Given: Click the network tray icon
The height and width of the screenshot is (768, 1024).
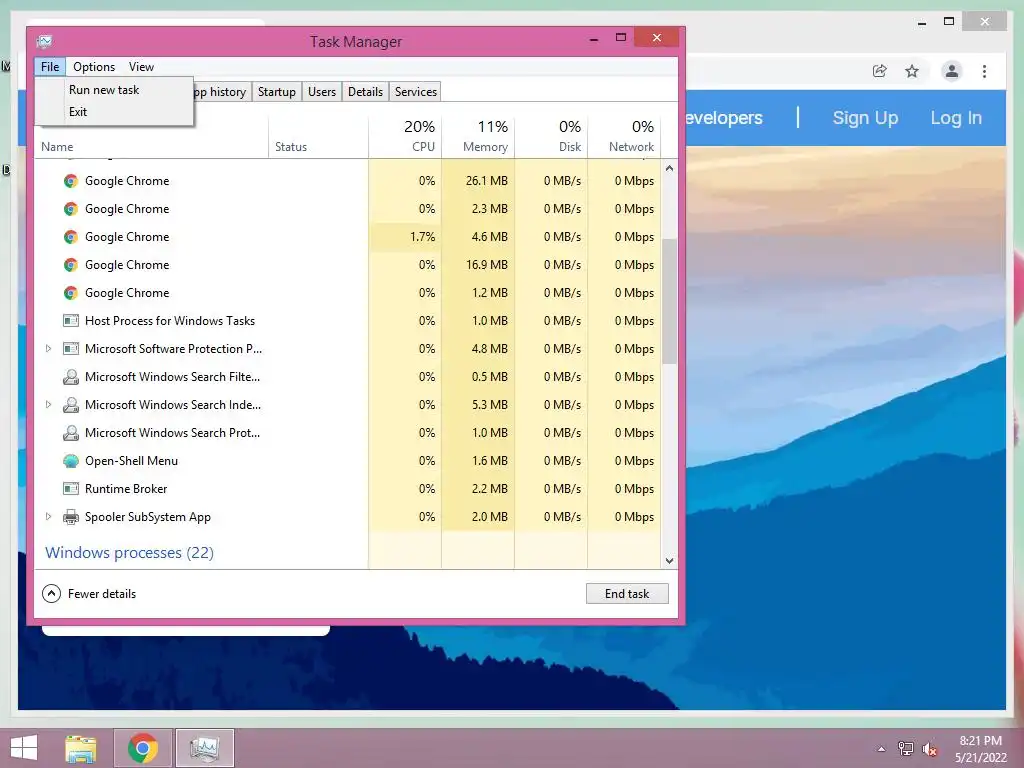Looking at the screenshot, I should coord(906,749).
